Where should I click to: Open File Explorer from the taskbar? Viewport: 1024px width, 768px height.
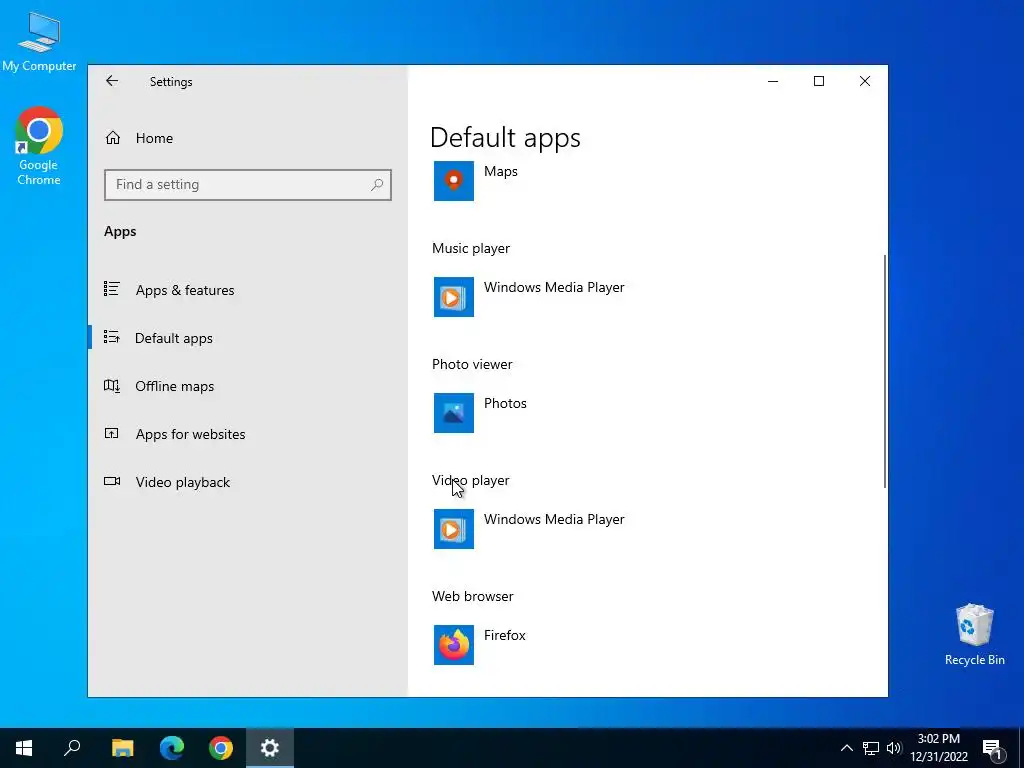click(122, 748)
